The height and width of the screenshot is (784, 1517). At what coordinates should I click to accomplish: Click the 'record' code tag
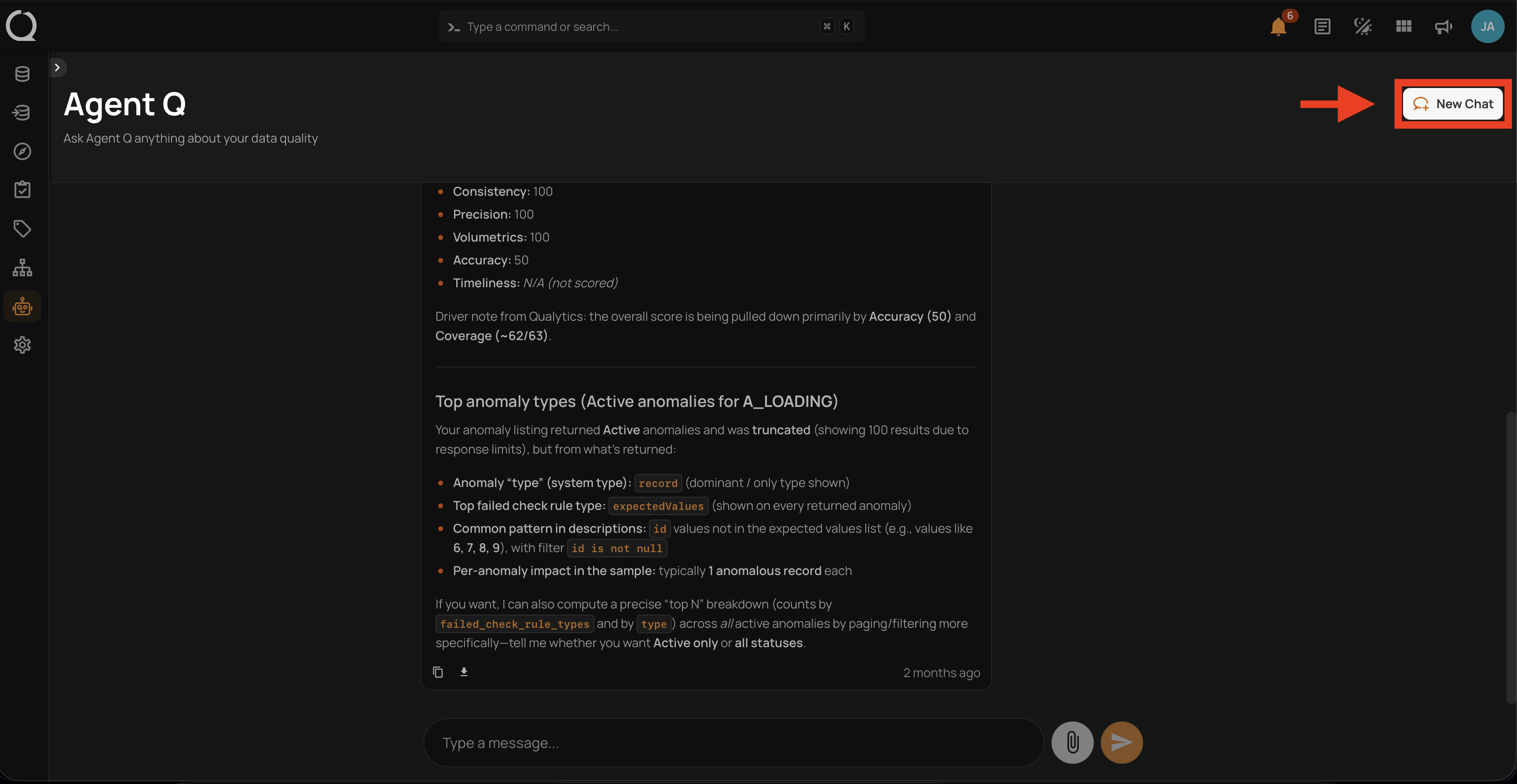[658, 484]
